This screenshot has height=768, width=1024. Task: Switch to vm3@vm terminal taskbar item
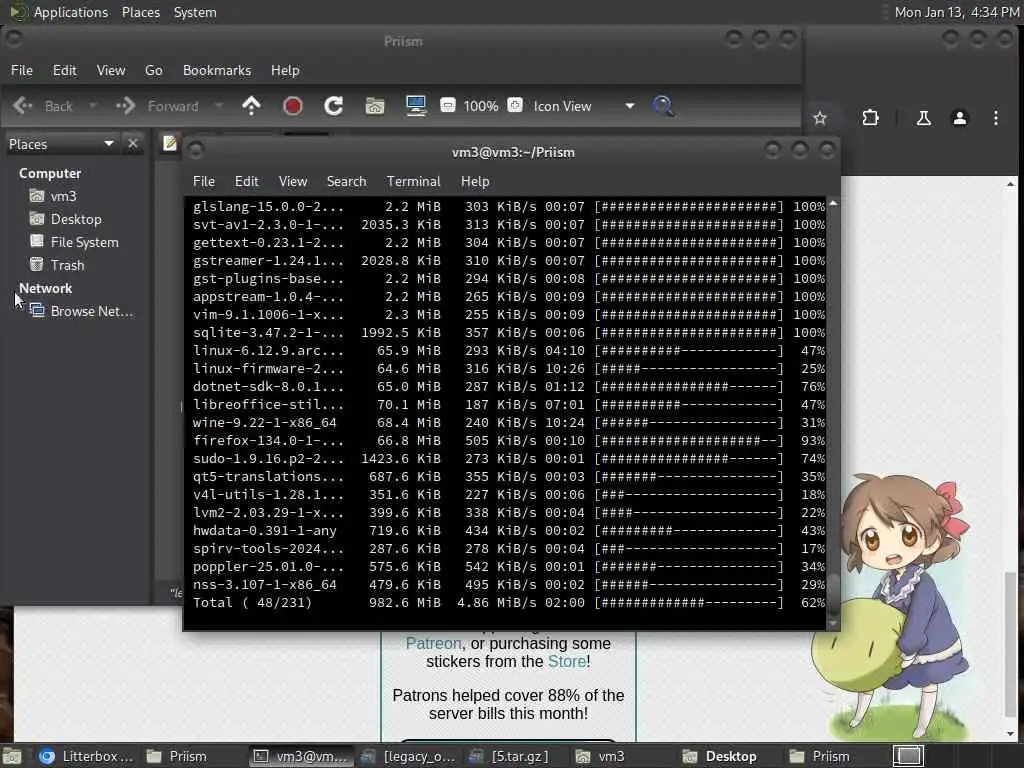pos(301,756)
